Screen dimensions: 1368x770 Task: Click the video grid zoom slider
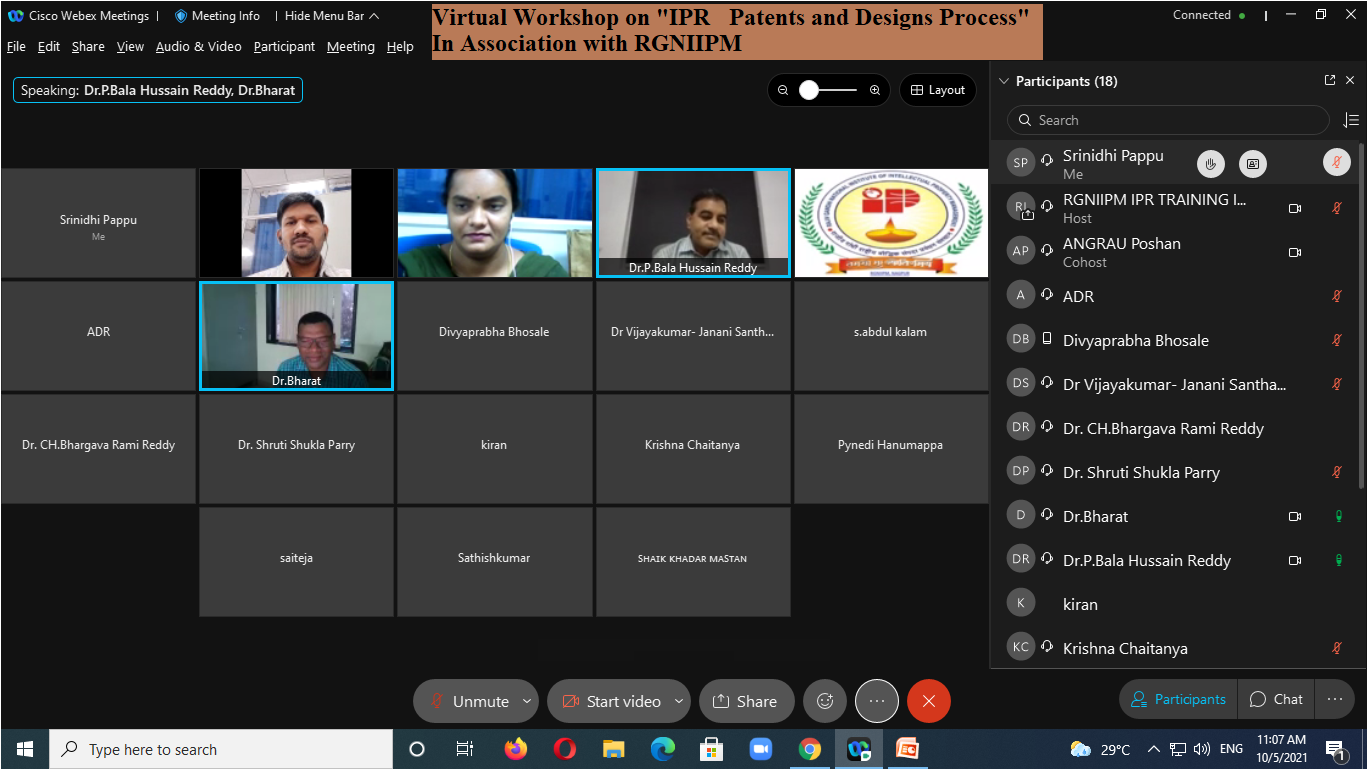(828, 90)
